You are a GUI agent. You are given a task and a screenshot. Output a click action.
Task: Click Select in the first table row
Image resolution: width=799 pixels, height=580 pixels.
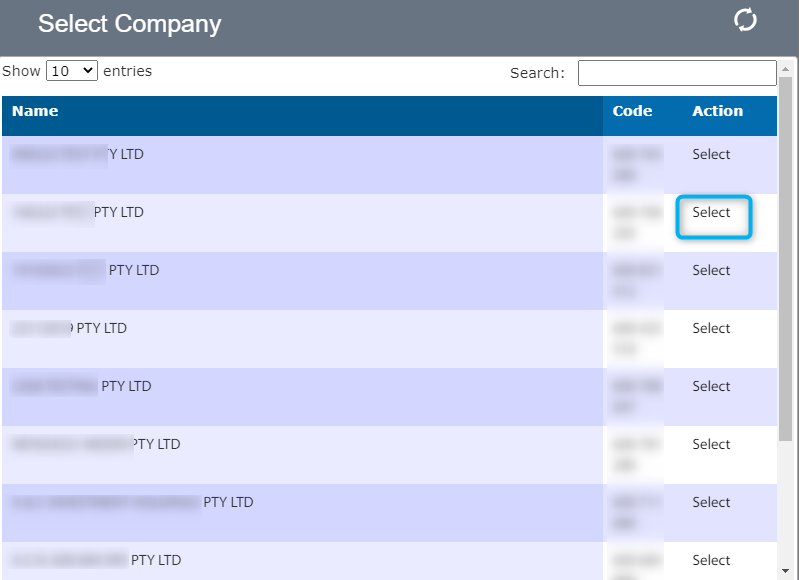coord(711,154)
